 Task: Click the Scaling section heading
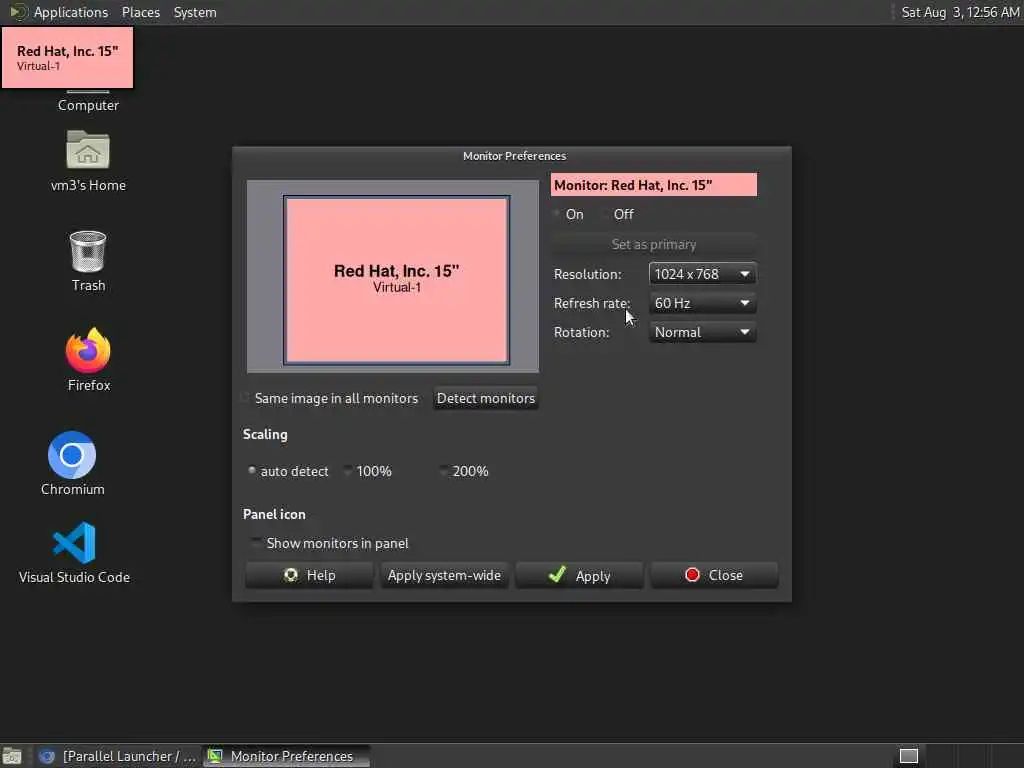click(265, 434)
